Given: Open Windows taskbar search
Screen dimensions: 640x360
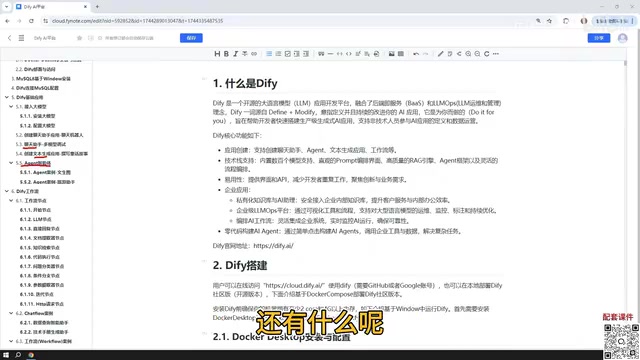Looking at the screenshot, I should (x=18, y=355).
